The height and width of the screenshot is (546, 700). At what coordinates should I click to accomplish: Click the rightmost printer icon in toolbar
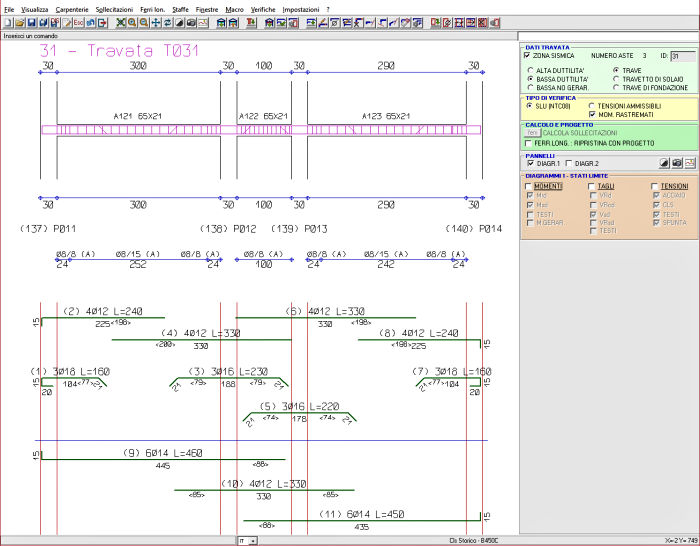click(494, 23)
